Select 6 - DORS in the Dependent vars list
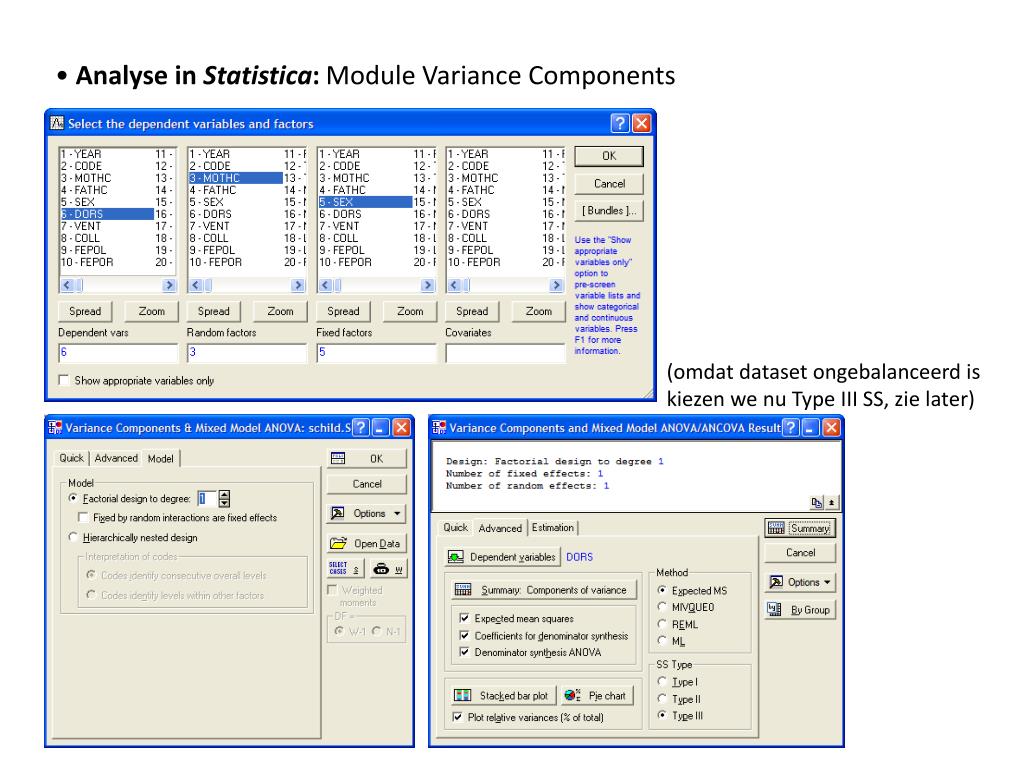1024x768 pixels. tap(106, 214)
